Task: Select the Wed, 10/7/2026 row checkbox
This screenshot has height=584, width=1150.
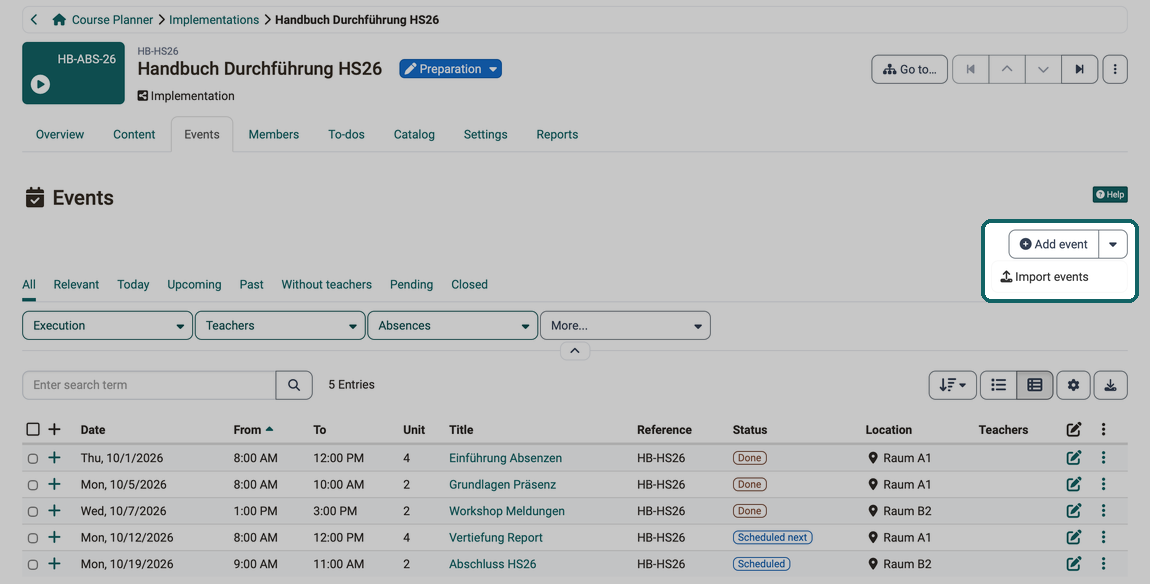Action: coord(32,511)
